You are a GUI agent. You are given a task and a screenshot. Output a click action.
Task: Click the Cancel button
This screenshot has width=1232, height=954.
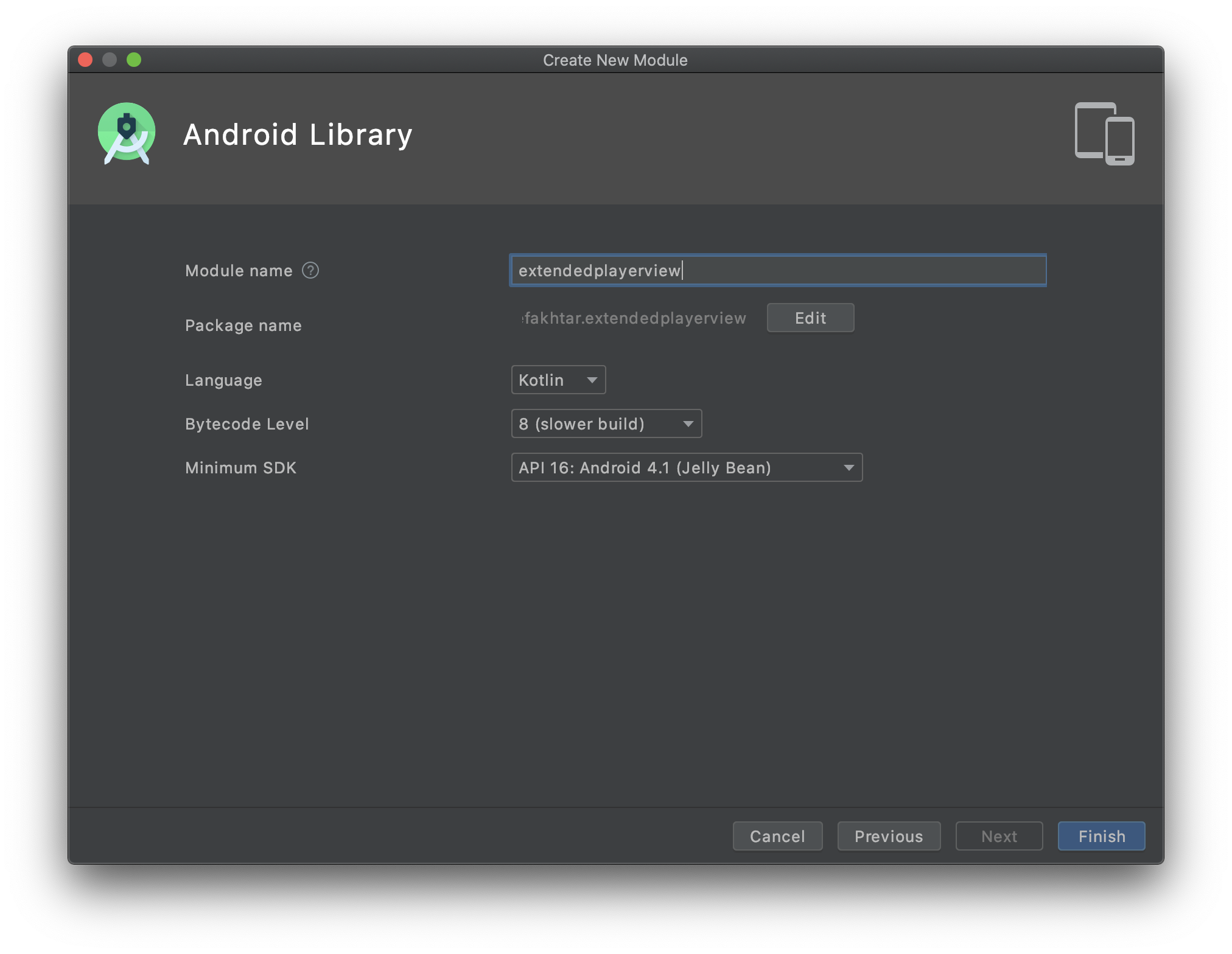(777, 836)
